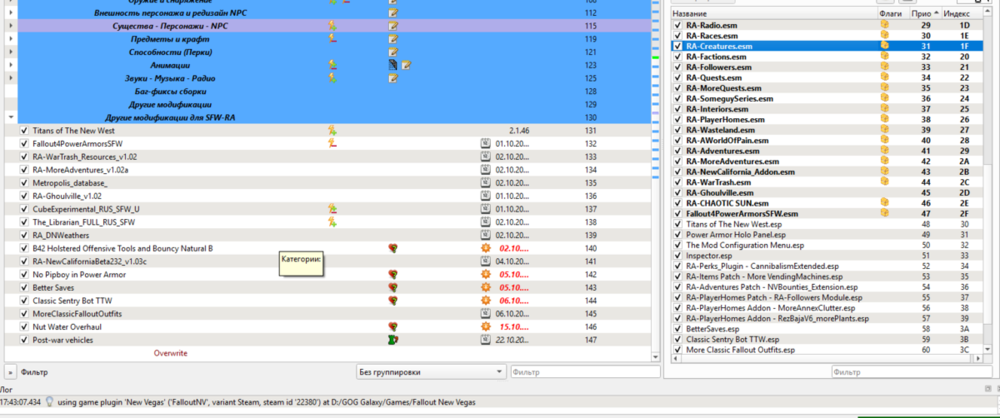Click the log entry about New Vegas plugin
The height and width of the screenshot is (418, 1000).
click(266, 403)
